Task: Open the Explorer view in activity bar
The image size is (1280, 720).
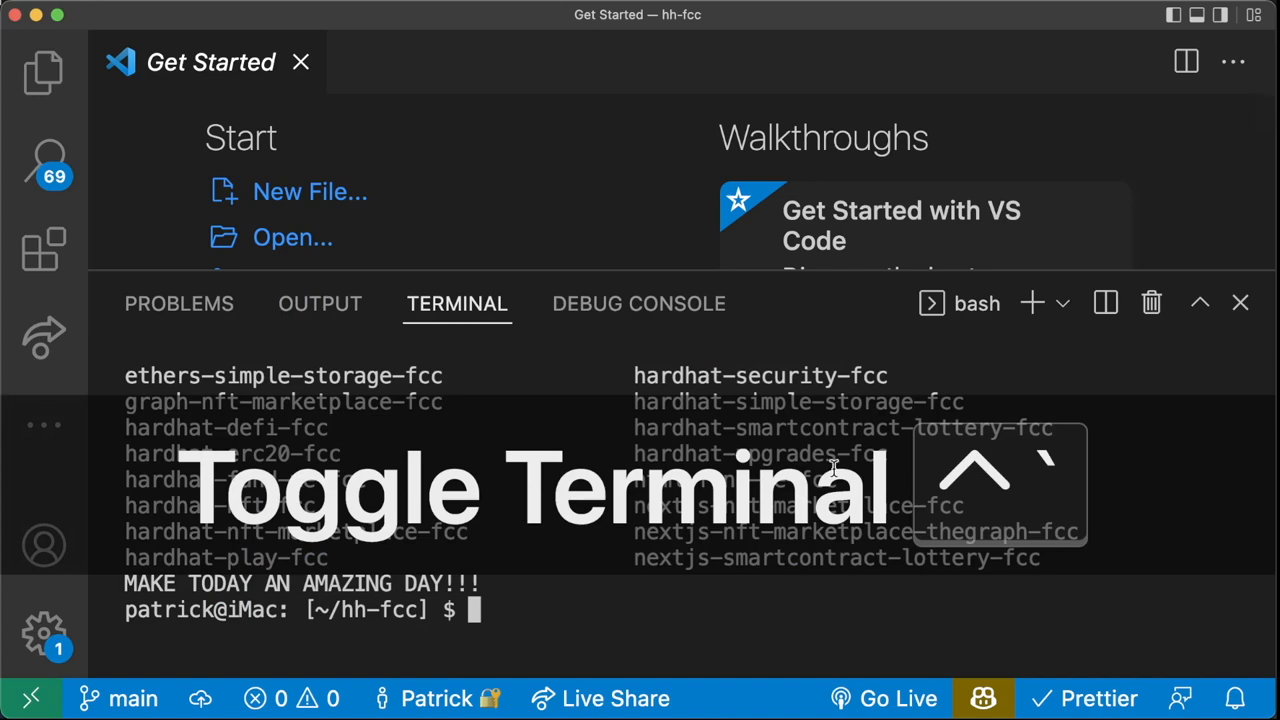Action: 43,72
